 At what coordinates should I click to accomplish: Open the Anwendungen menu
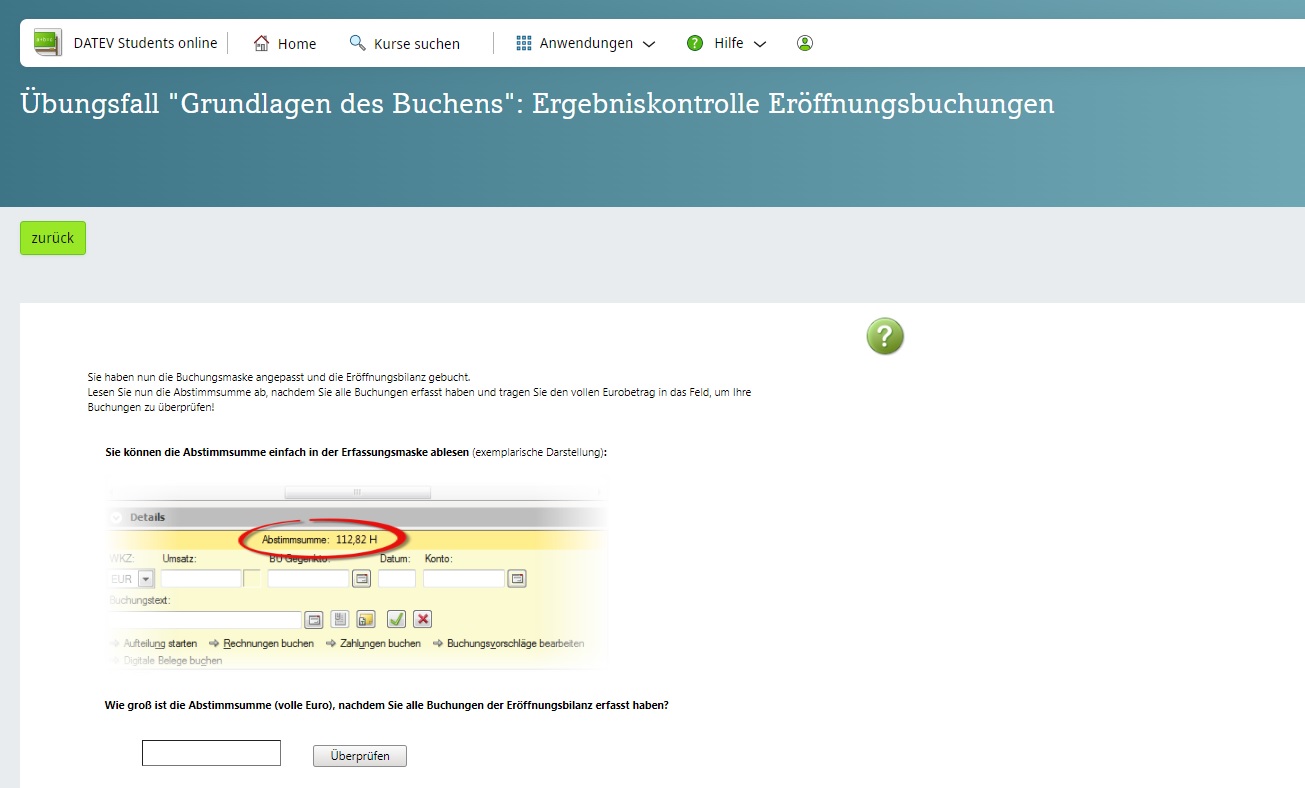click(x=585, y=43)
